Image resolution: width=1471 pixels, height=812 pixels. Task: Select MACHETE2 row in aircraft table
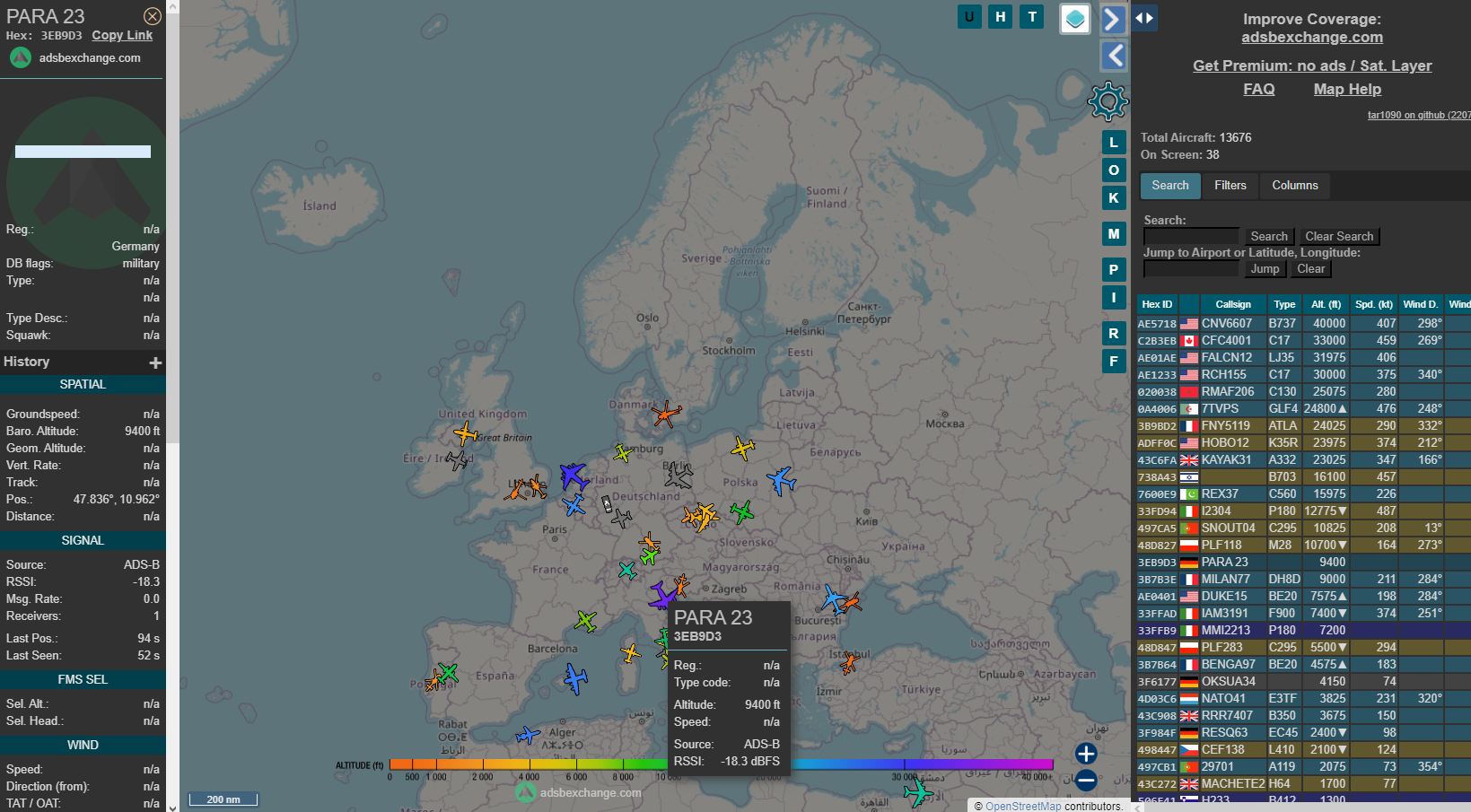[1303, 783]
